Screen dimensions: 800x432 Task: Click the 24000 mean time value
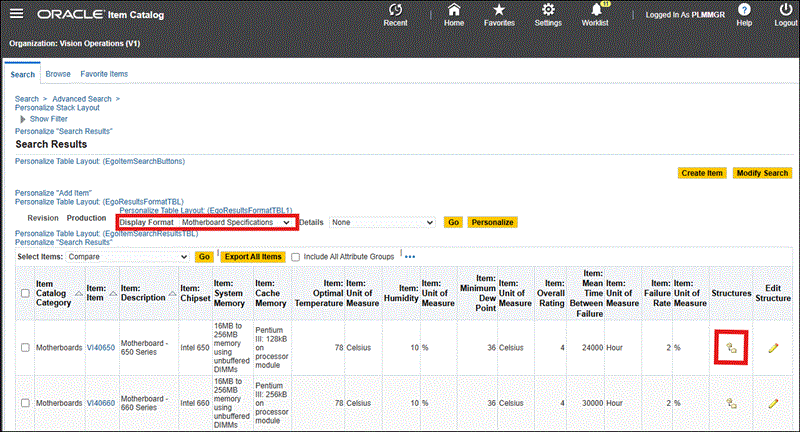(x=592, y=348)
